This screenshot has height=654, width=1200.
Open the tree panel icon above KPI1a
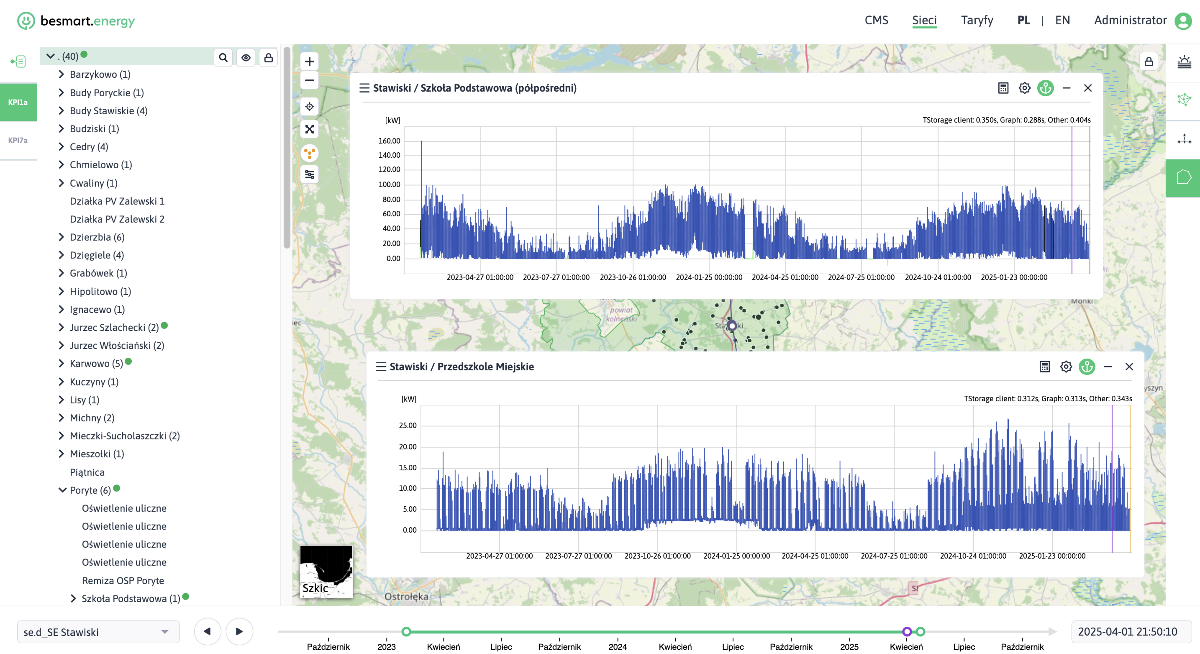pos(19,62)
